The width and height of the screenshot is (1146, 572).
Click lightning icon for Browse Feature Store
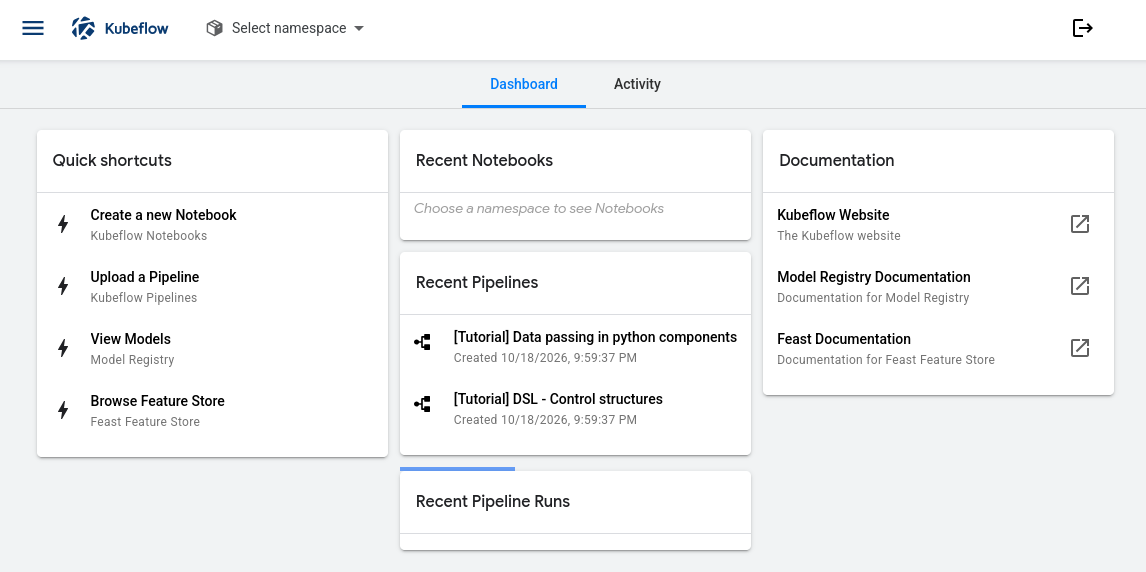click(64, 411)
